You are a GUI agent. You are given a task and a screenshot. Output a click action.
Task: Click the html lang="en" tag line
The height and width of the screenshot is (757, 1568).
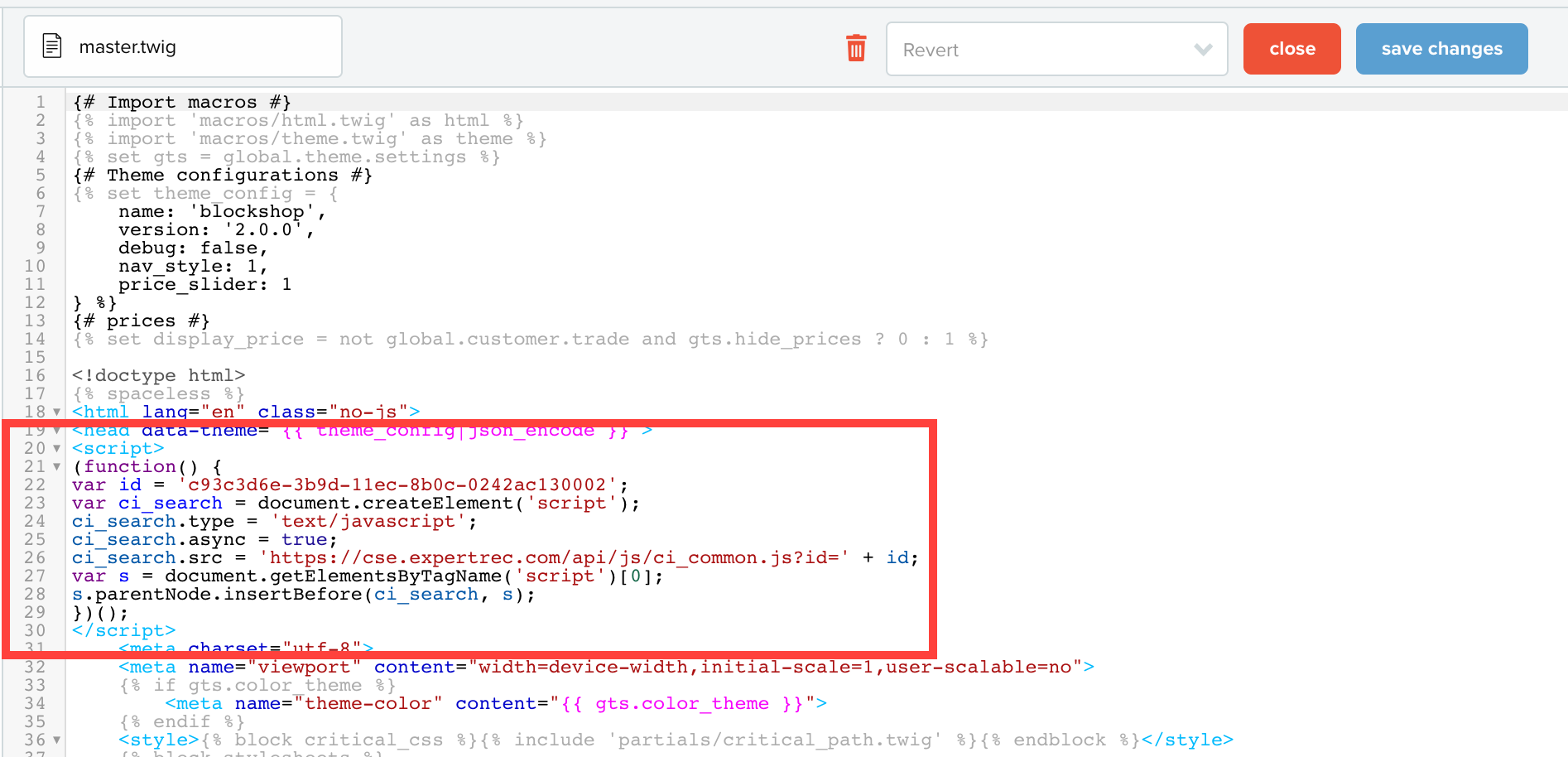(x=246, y=412)
